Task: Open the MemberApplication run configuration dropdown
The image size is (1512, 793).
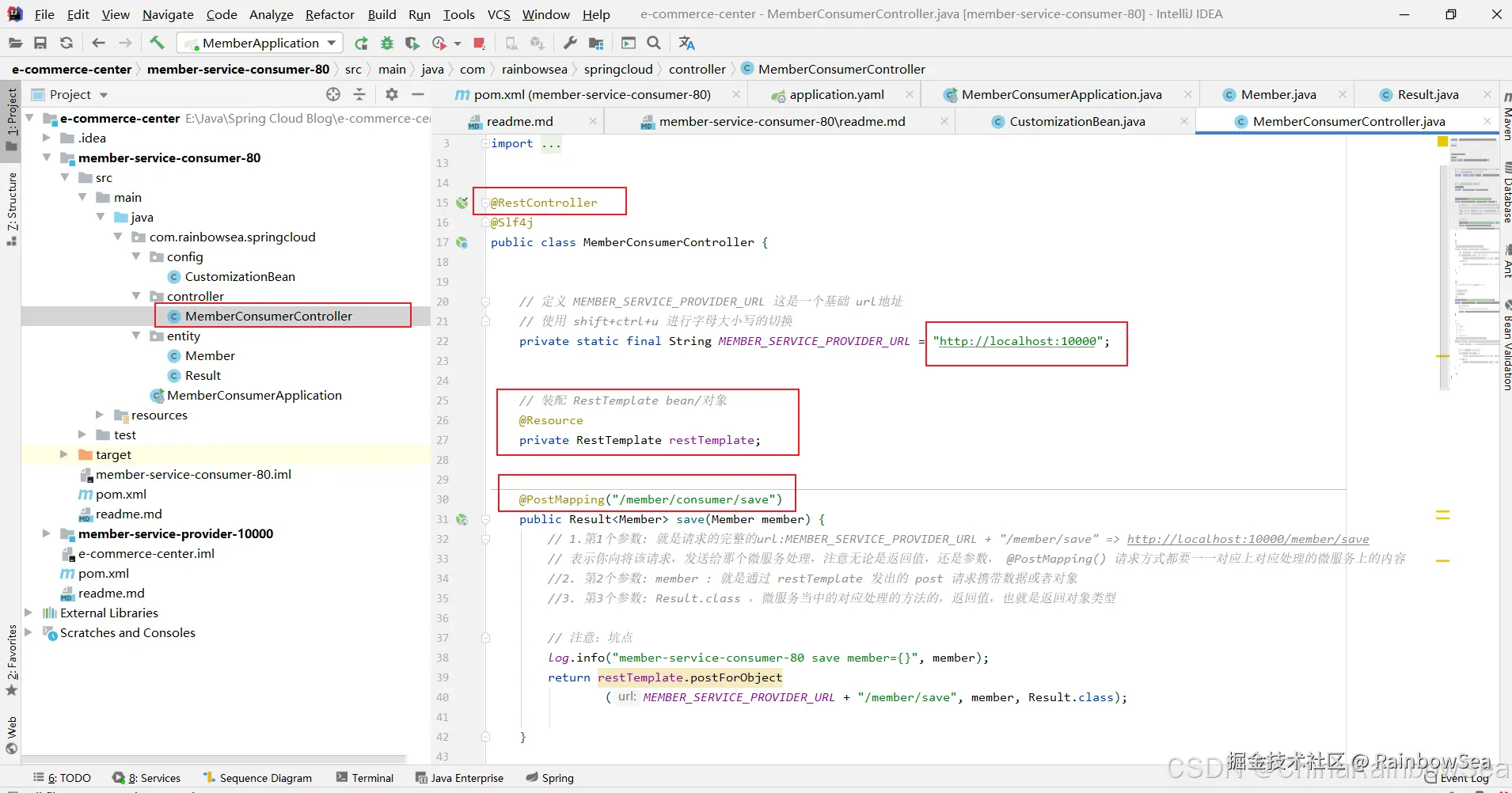Action: [x=260, y=43]
